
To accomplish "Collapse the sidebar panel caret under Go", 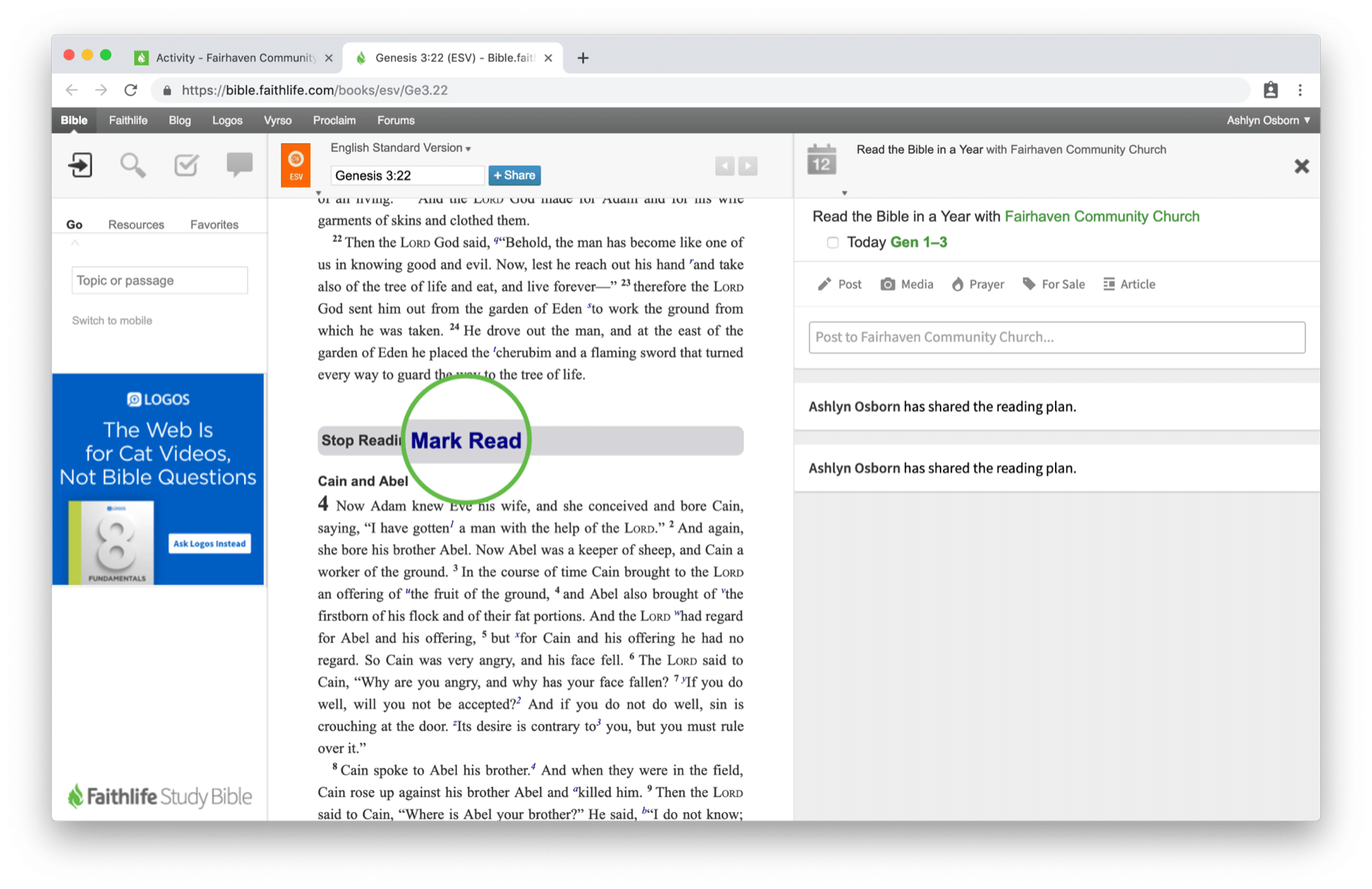I will click(75, 243).
